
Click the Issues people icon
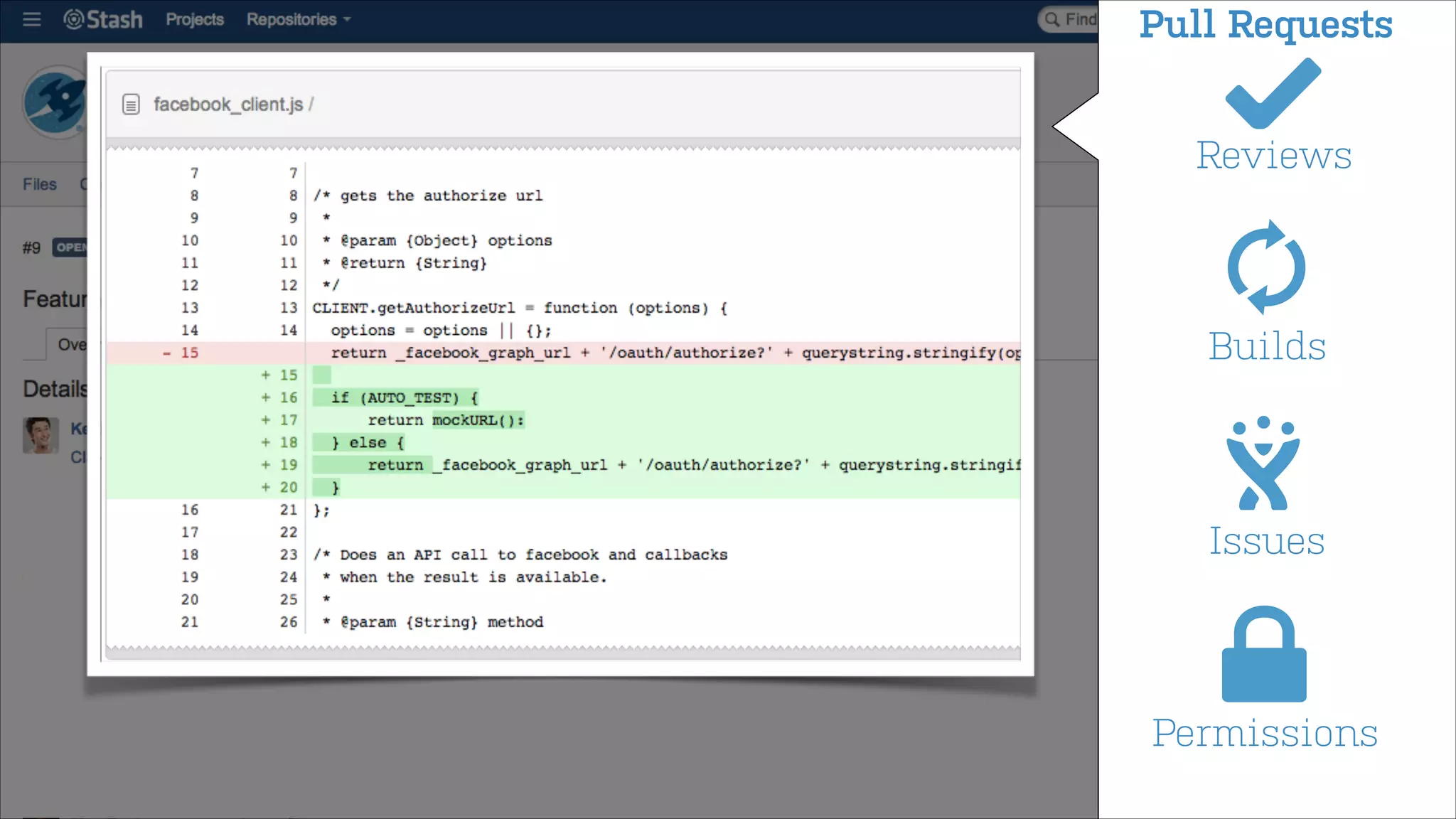click(x=1263, y=463)
